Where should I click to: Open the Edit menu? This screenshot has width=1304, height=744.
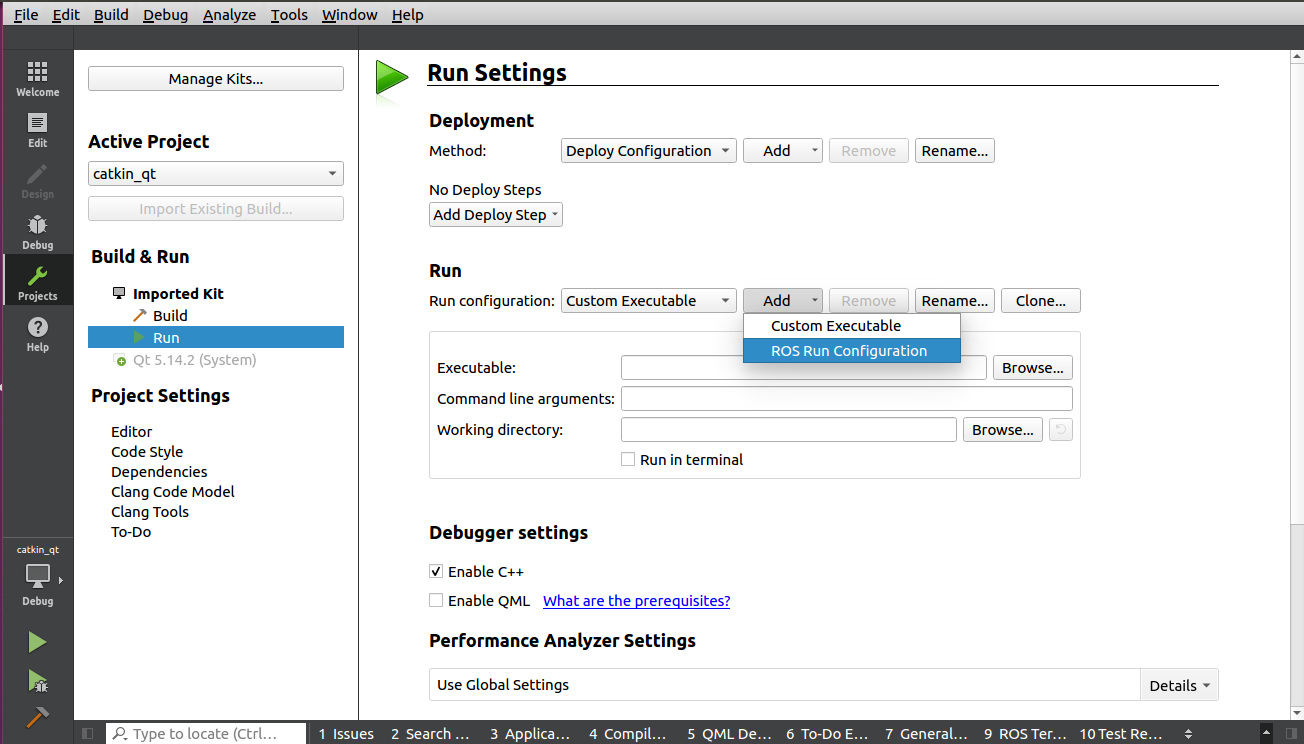66,15
